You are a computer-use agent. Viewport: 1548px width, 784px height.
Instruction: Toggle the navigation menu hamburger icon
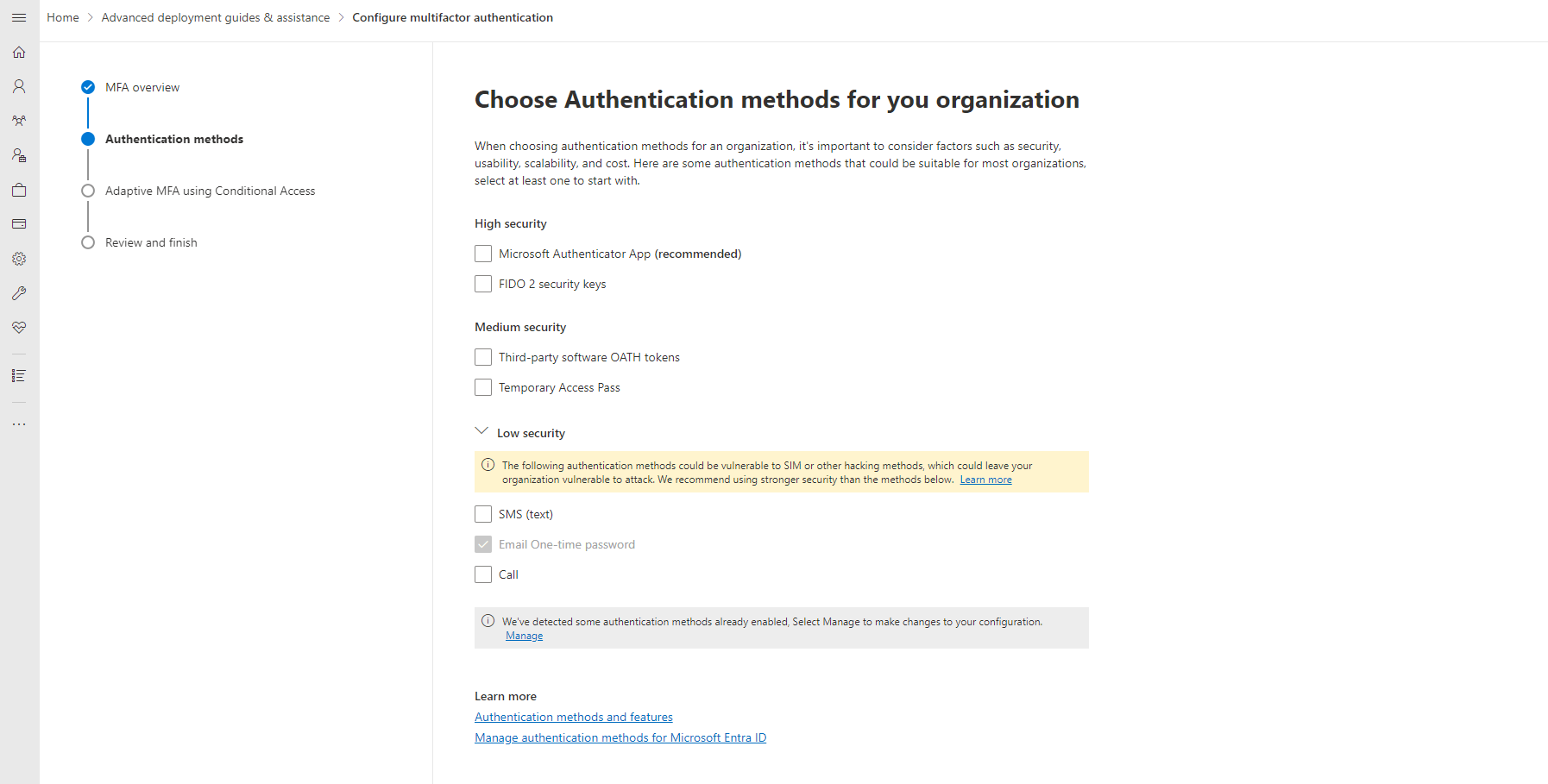click(x=19, y=17)
